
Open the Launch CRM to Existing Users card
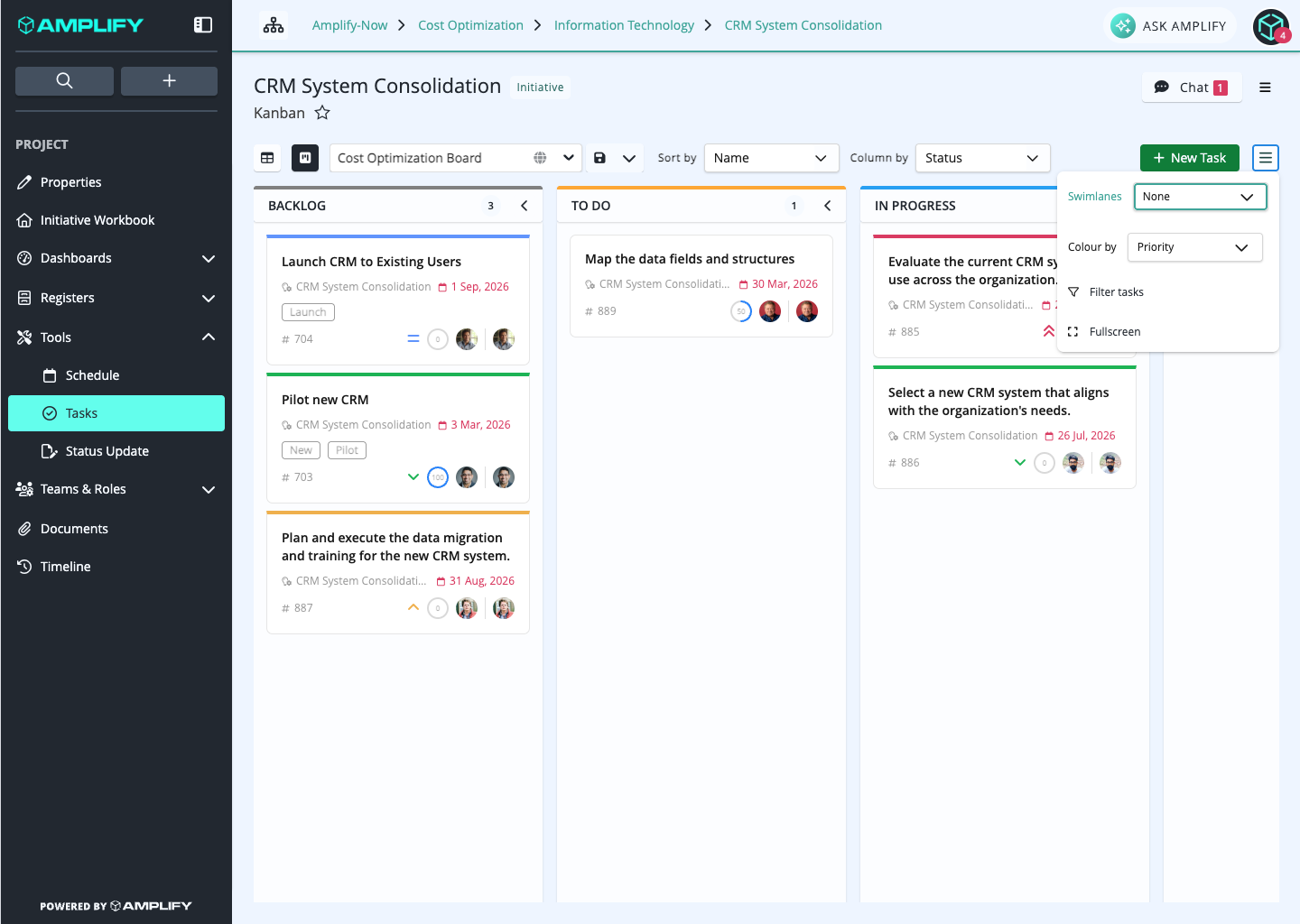point(398,300)
